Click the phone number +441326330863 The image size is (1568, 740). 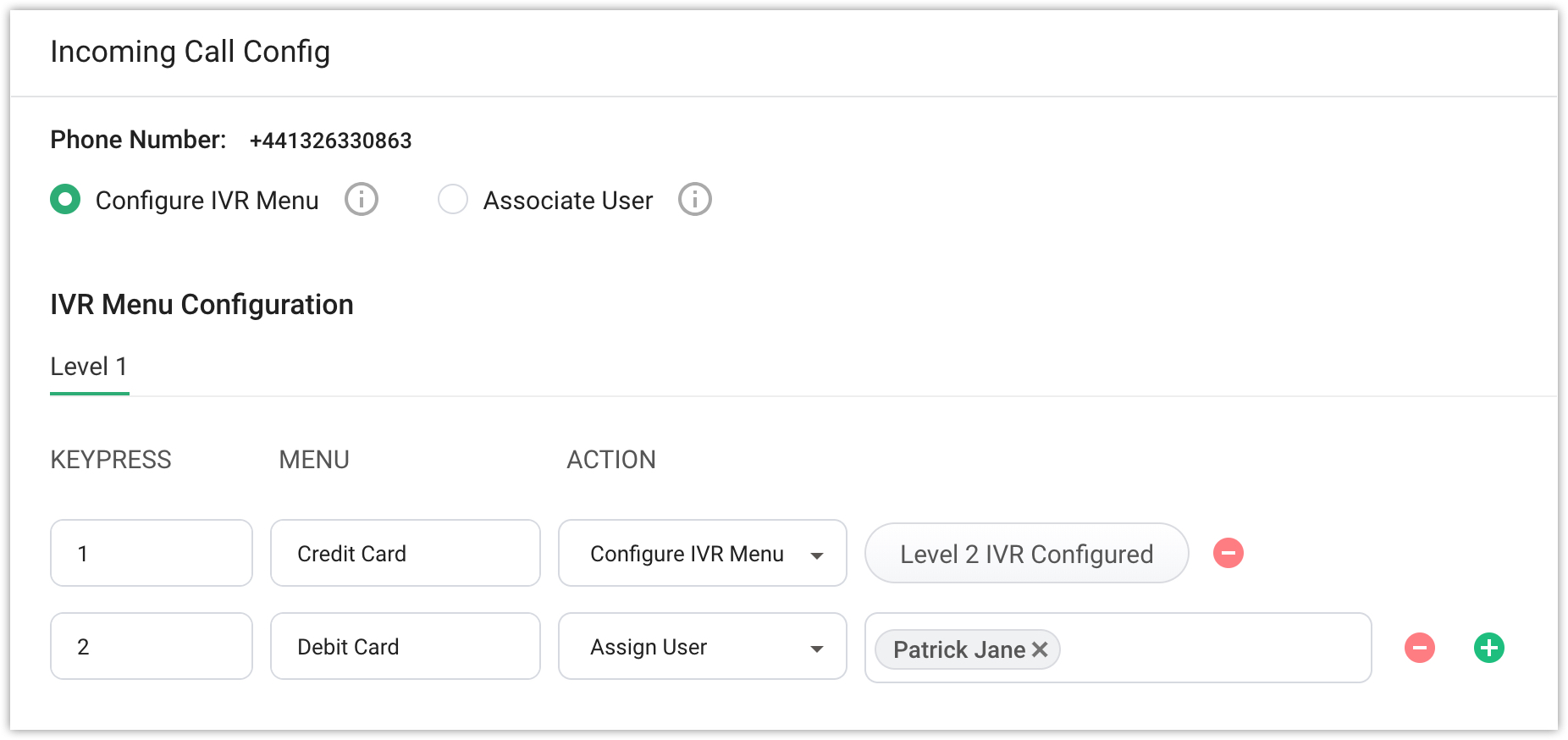330,141
